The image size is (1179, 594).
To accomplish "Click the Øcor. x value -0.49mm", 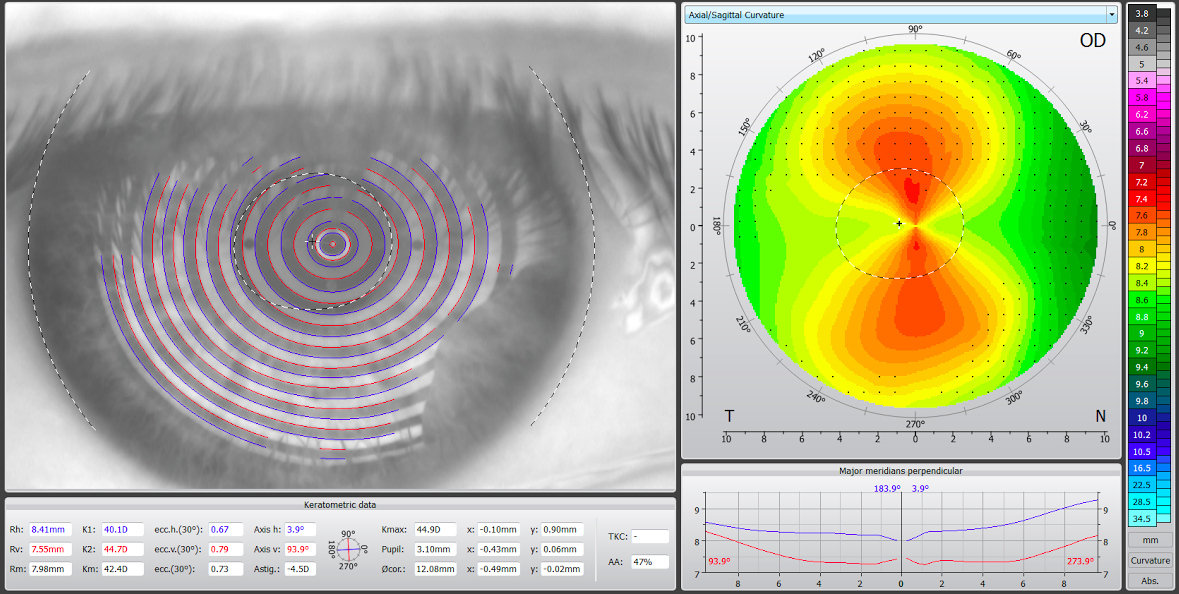I will click(498, 569).
